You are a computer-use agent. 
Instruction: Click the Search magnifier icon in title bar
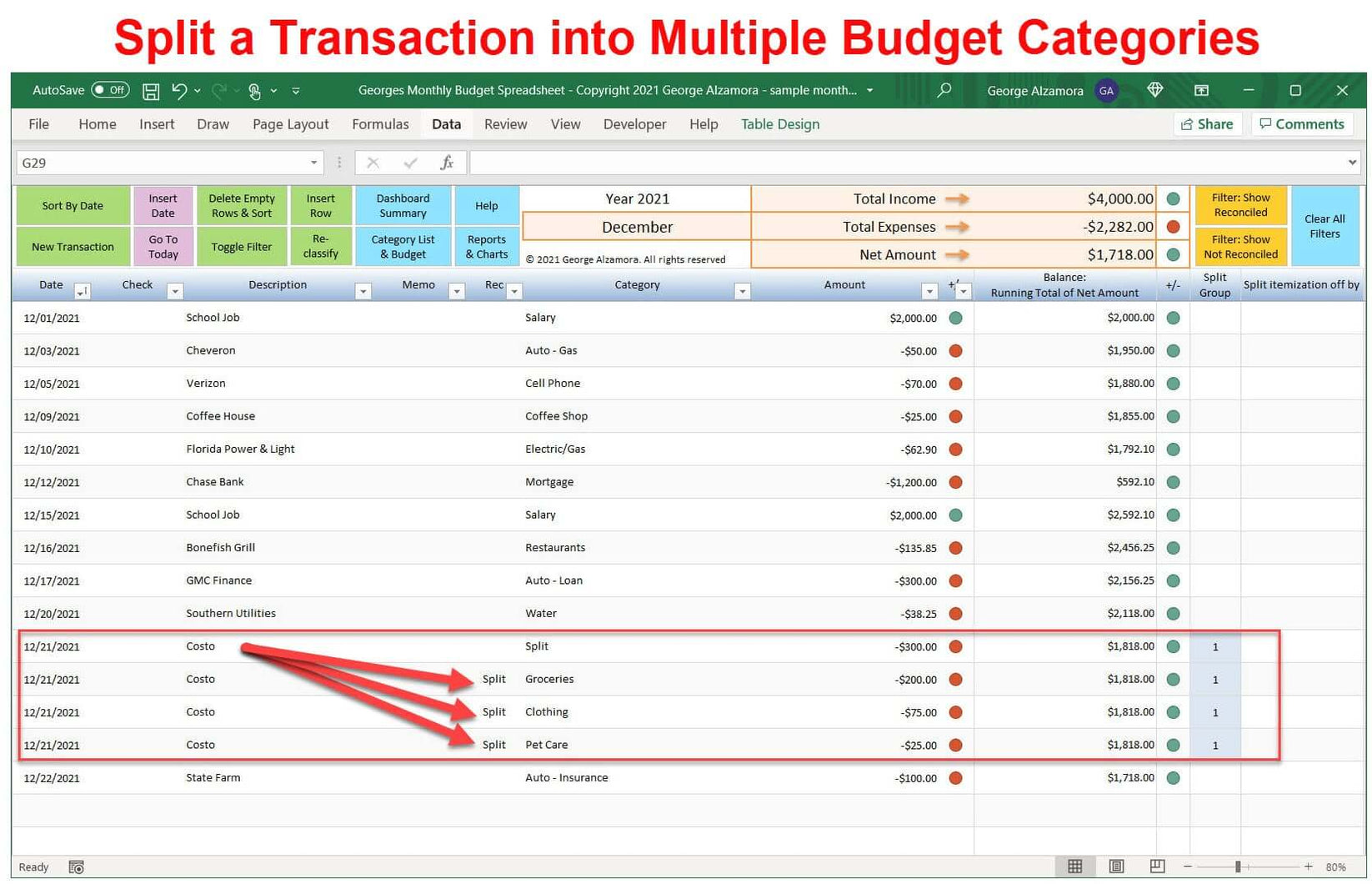pos(944,90)
